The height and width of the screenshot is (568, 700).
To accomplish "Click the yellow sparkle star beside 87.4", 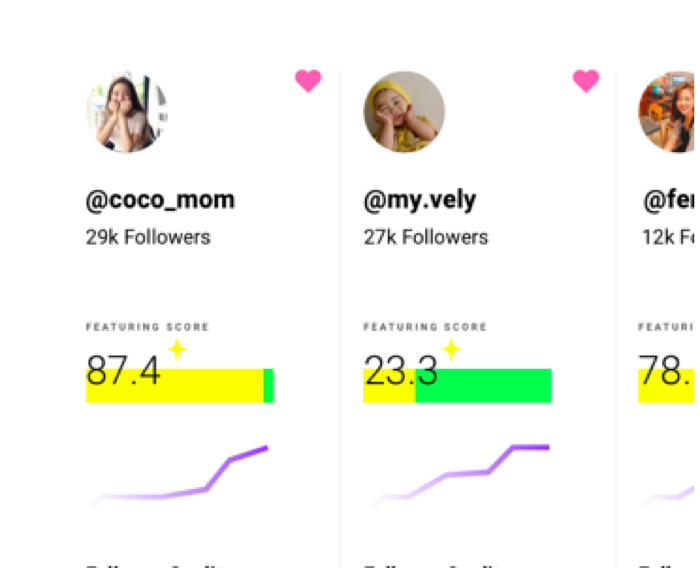I will [177, 349].
